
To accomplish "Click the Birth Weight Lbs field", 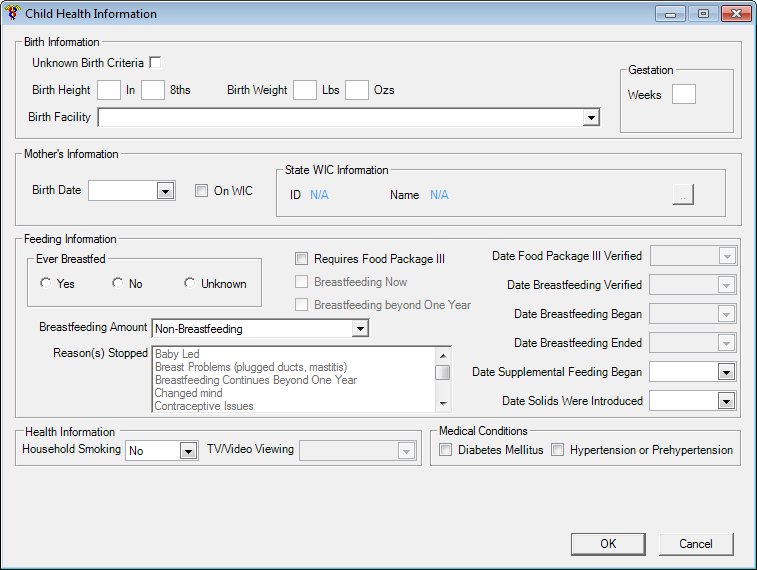I will click(x=305, y=90).
